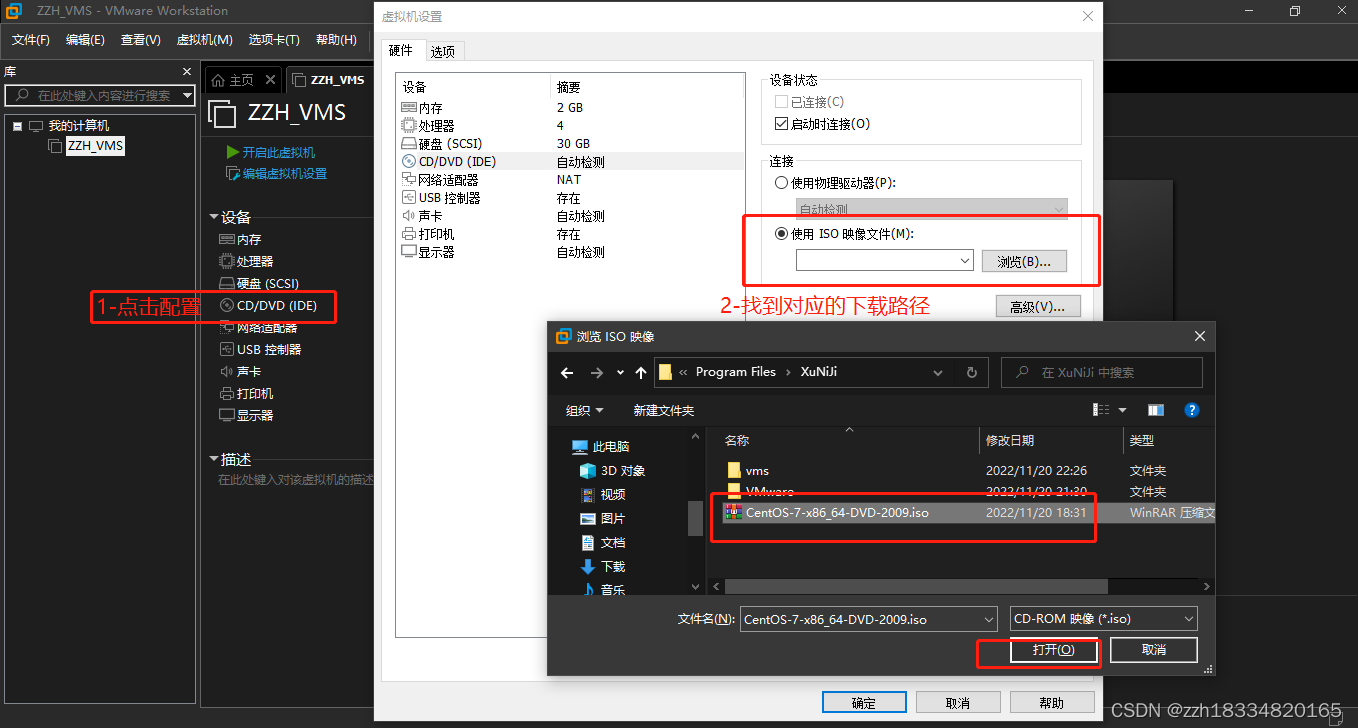Select 内存 row in settings hardware list
1358x728 pixels.
click(x=570, y=107)
